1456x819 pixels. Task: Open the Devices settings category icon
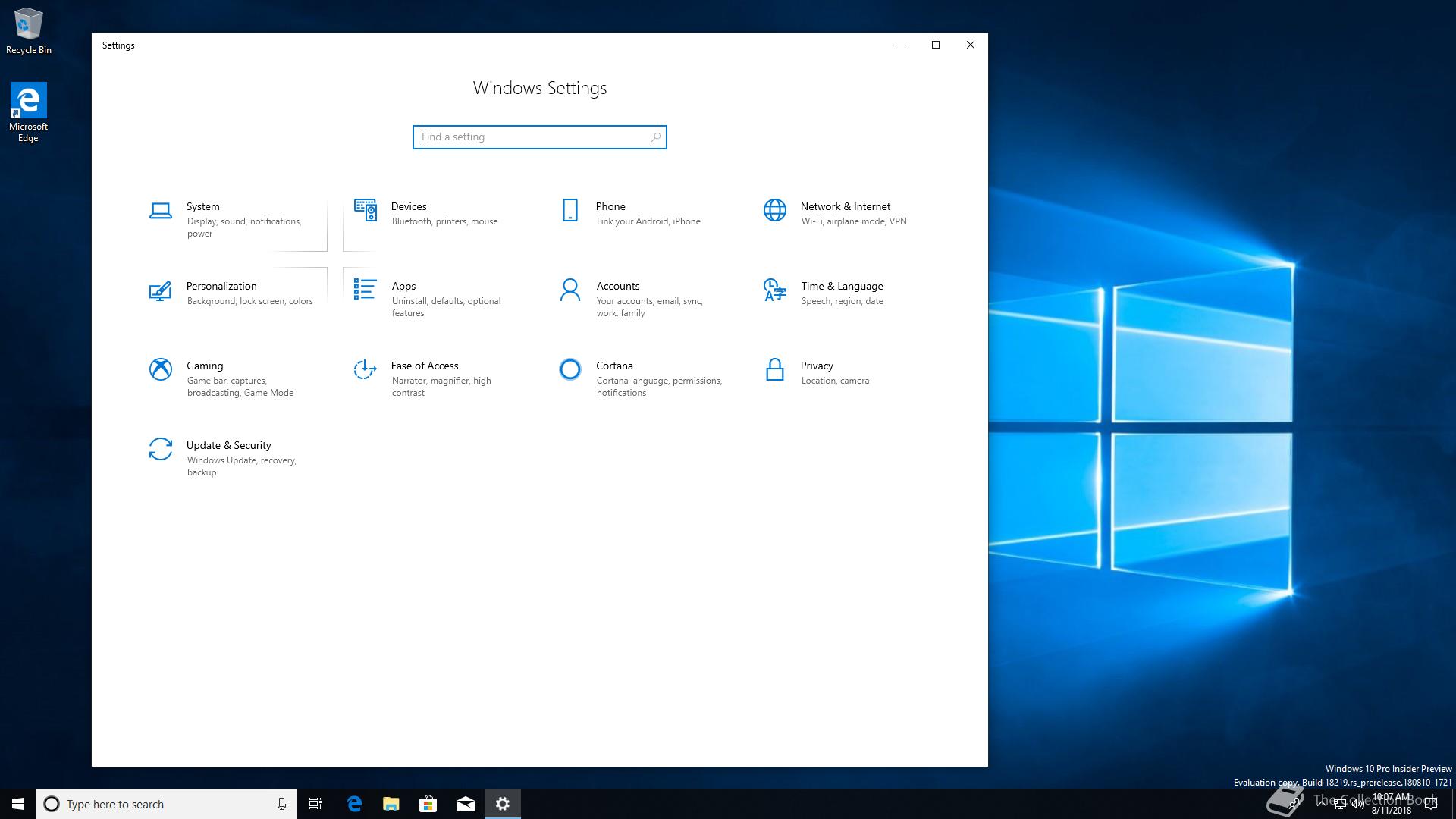coord(365,210)
